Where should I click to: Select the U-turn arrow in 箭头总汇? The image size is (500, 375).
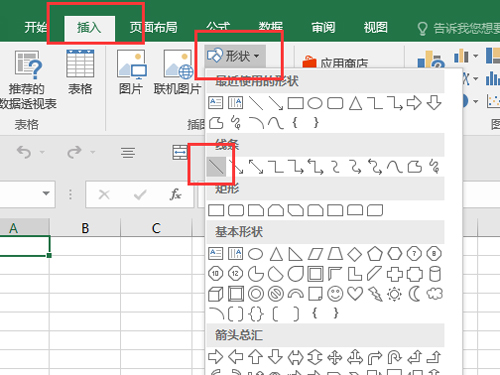(395, 357)
